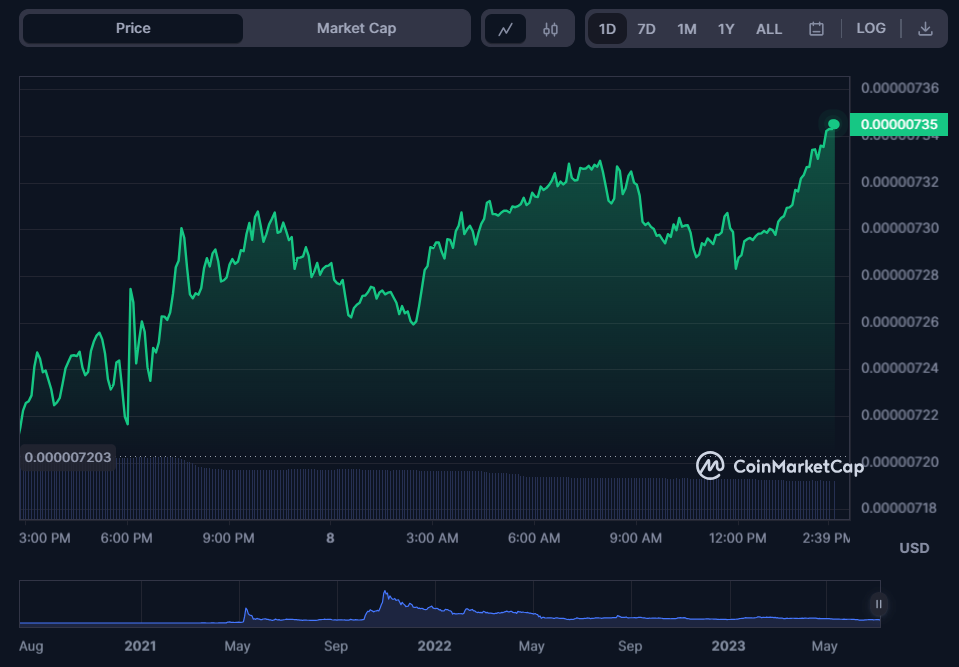The image size is (959, 667).
Task: Click the CoinMarketCap logo watermark
Action: point(780,466)
